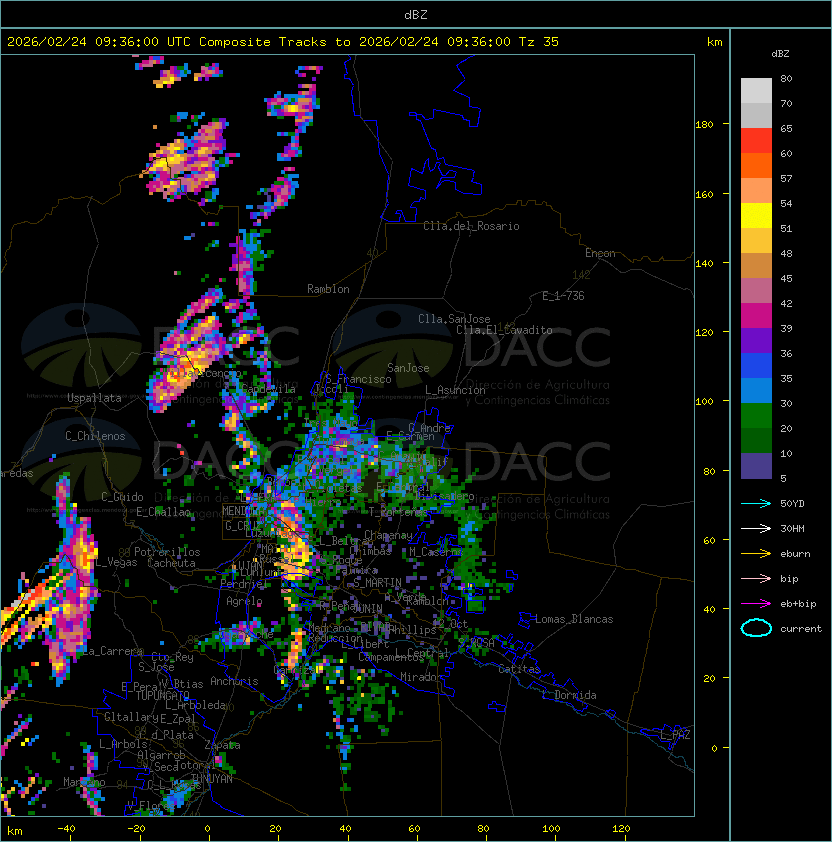Click the 'C_Chilenos' map label
The height and width of the screenshot is (842, 832).
pyautogui.click(x=95, y=436)
